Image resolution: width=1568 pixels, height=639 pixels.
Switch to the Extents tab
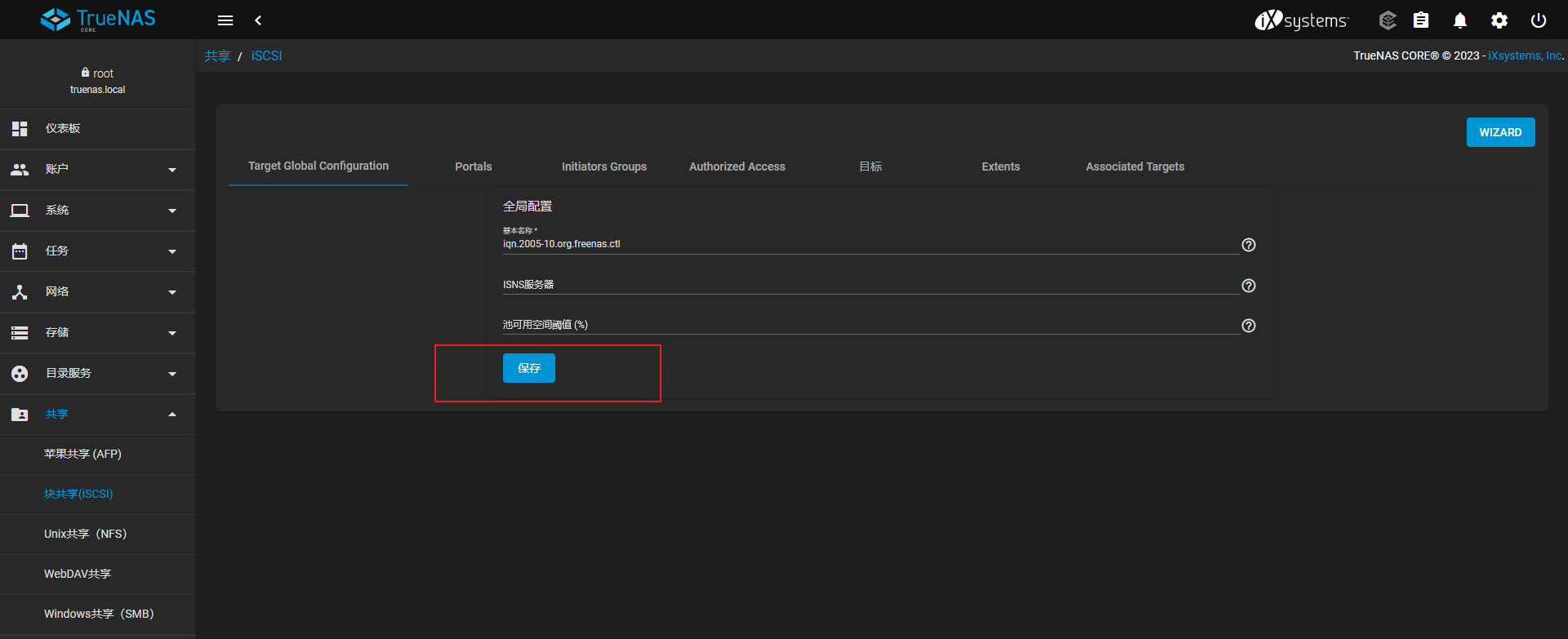pyautogui.click(x=1000, y=166)
